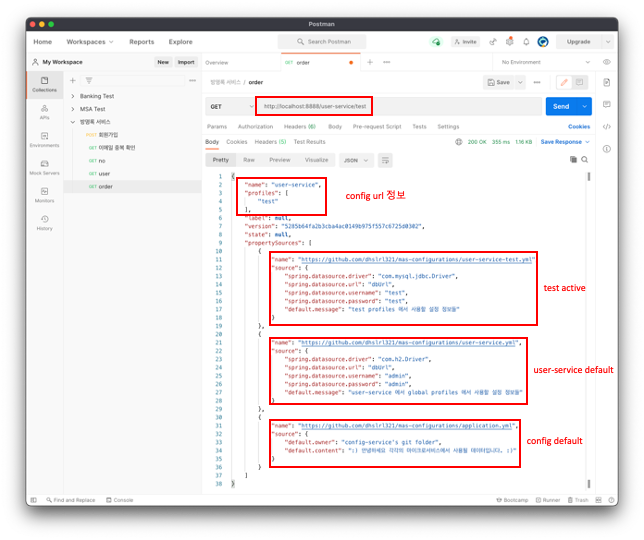Expand the Banking Test collection
Screen dimensions: 644x540
73,96
